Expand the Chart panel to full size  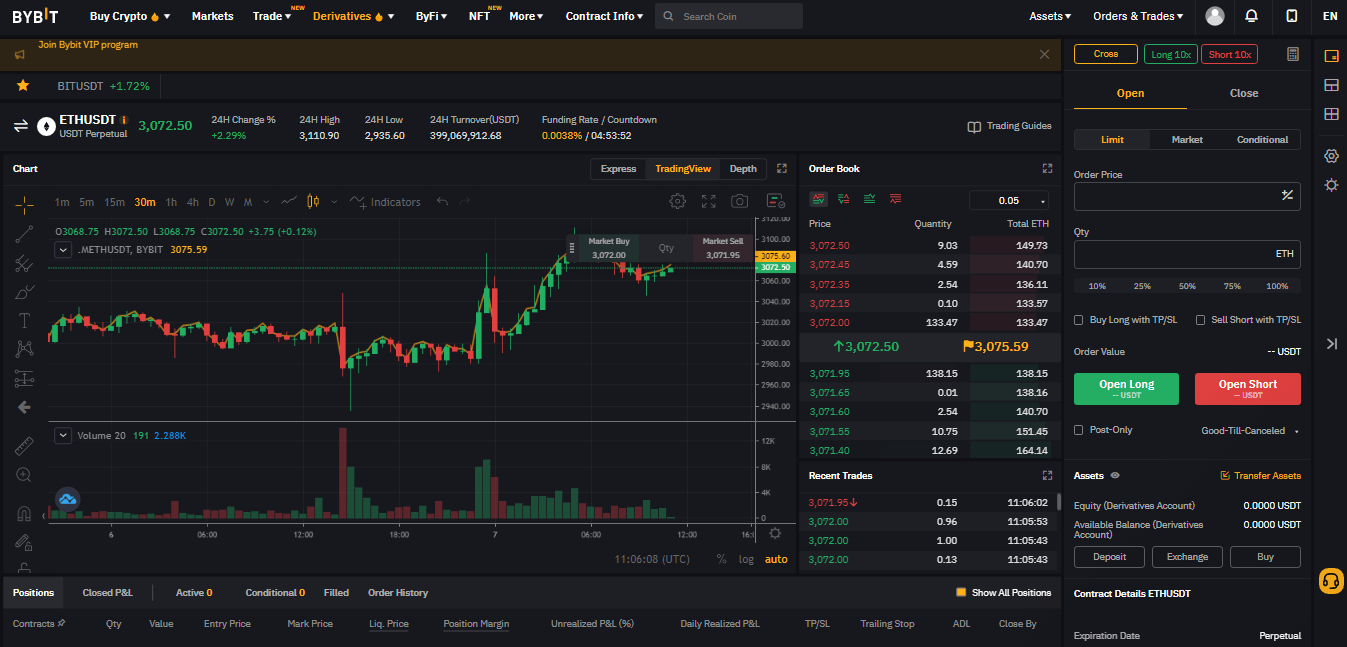pos(782,168)
